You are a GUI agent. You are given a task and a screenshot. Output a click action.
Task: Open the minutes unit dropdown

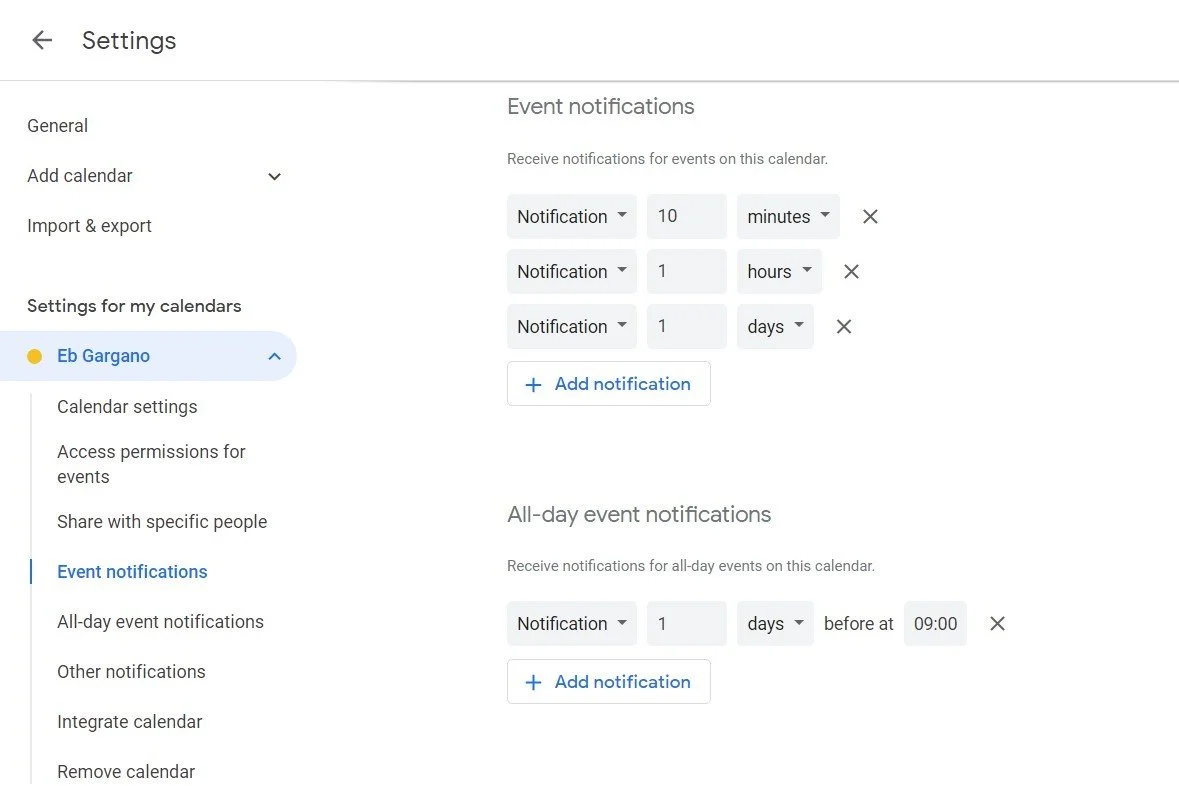pyautogui.click(x=788, y=217)
